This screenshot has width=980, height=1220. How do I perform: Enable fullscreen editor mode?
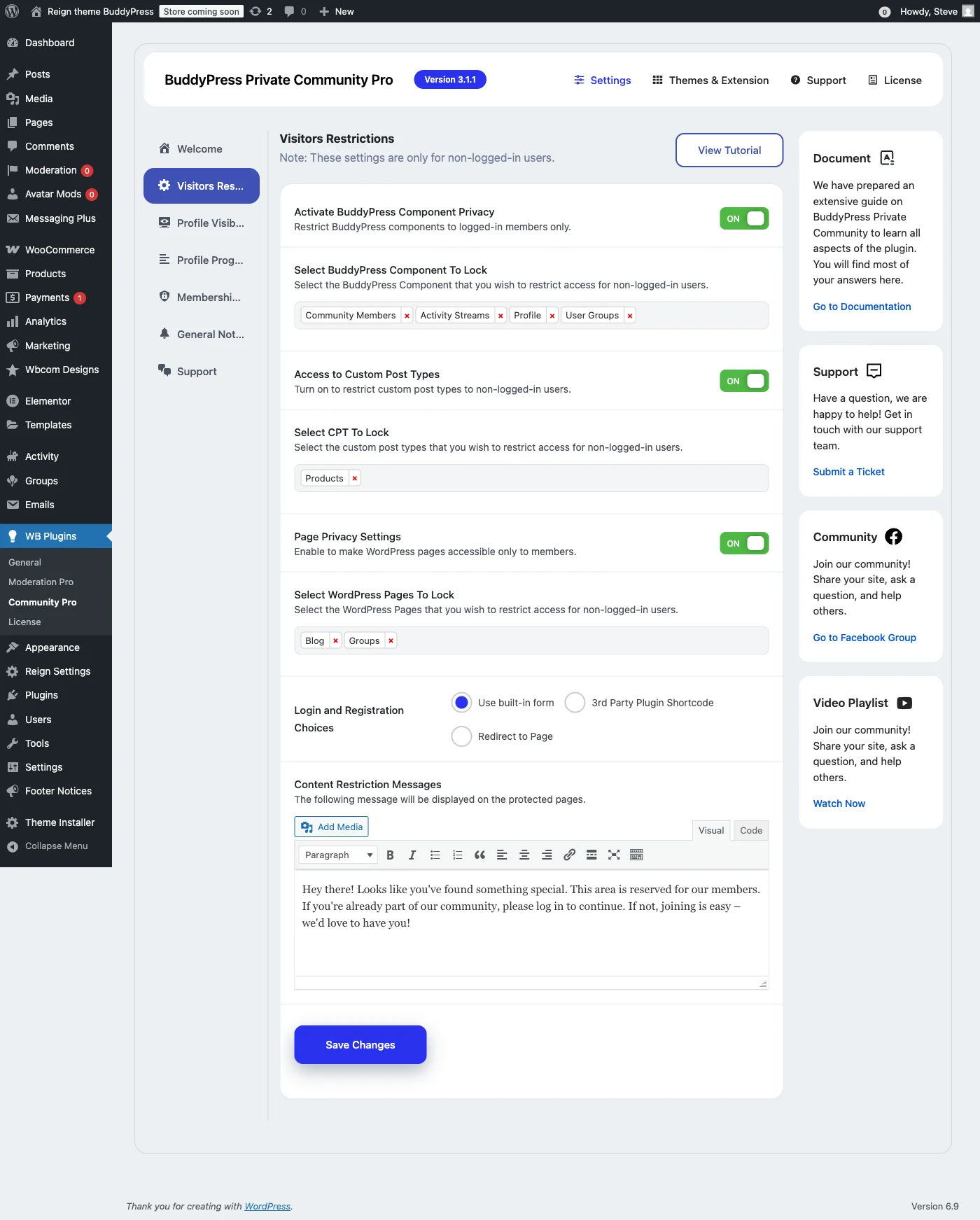(614, 855)
